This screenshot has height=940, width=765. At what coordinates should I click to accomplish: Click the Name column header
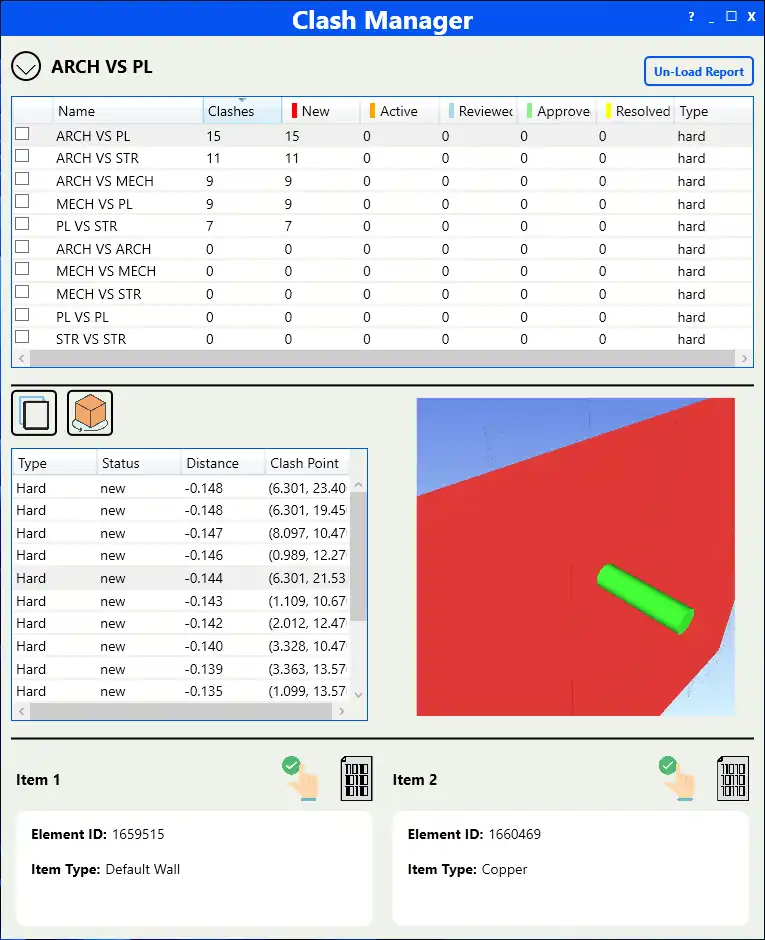click(128, 111)
